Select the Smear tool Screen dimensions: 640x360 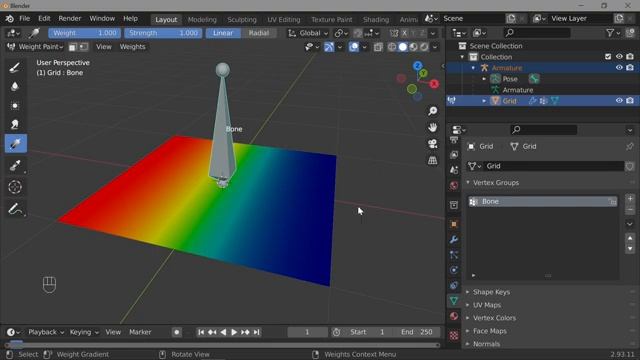(16, 124)
